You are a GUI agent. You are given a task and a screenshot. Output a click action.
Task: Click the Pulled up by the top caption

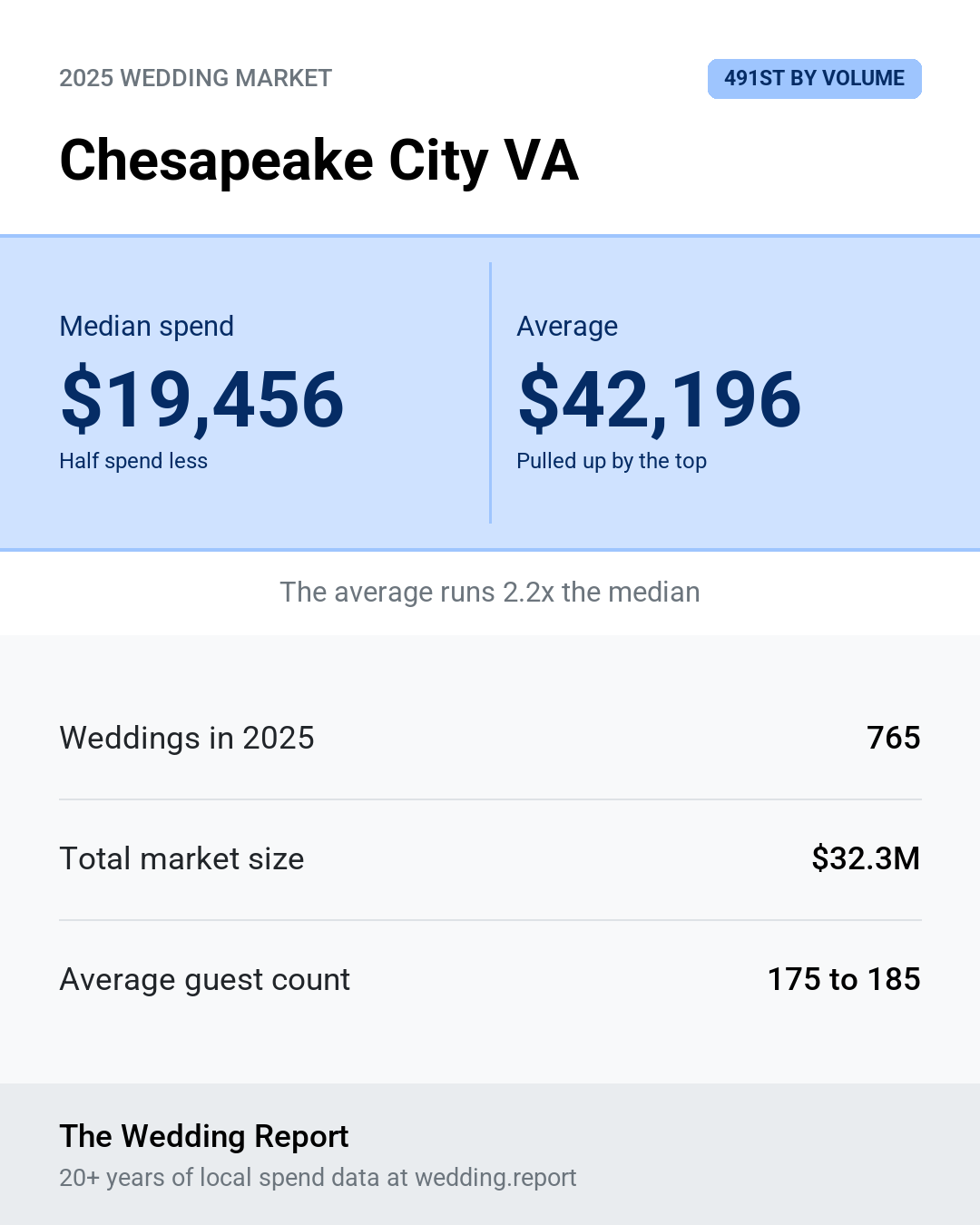612,461
